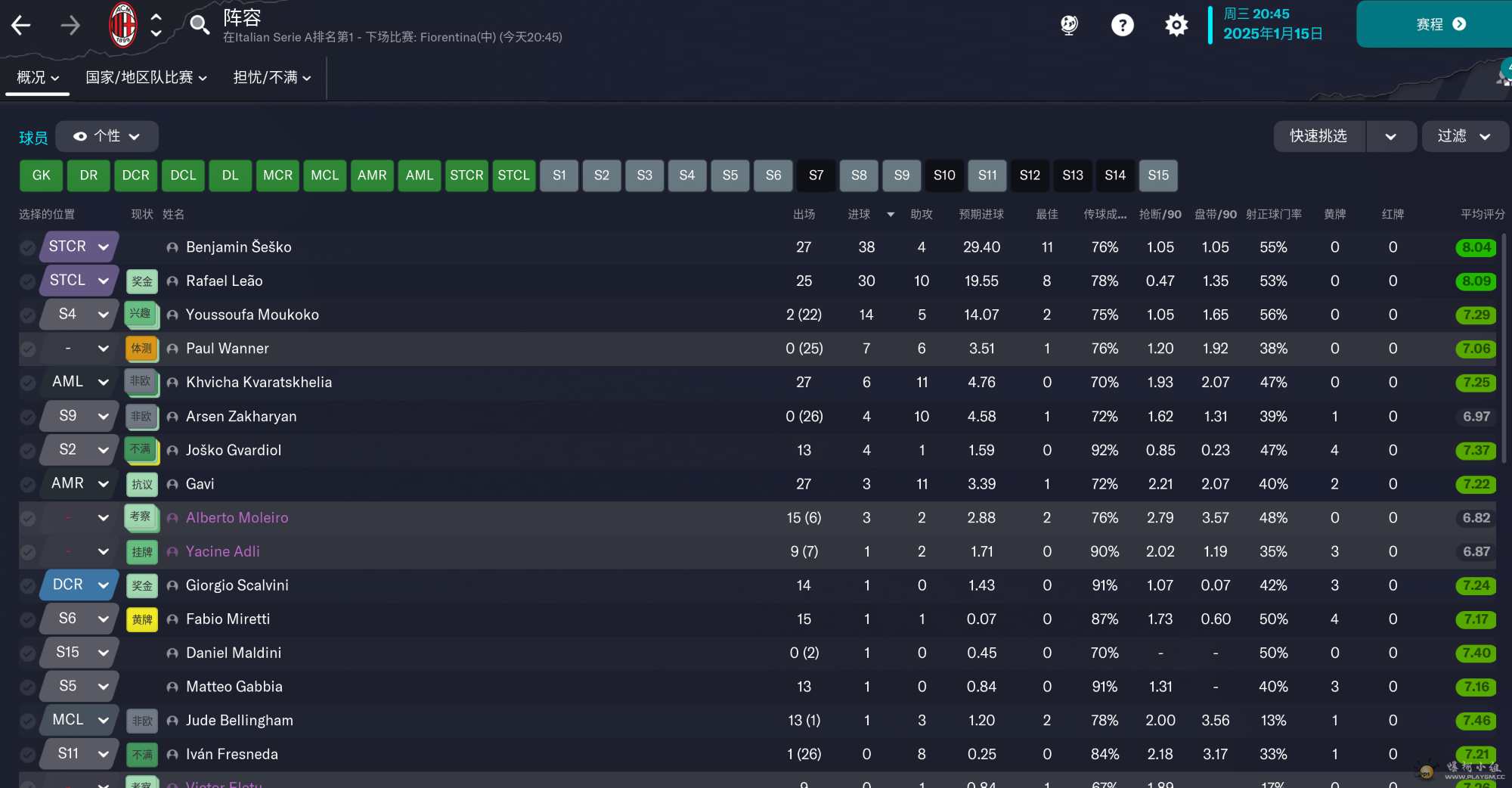Image resolution: width=1512 pixels, height=788 pixels.
Task: Expand the 个性 view dropdown
Action: [107, 136]
